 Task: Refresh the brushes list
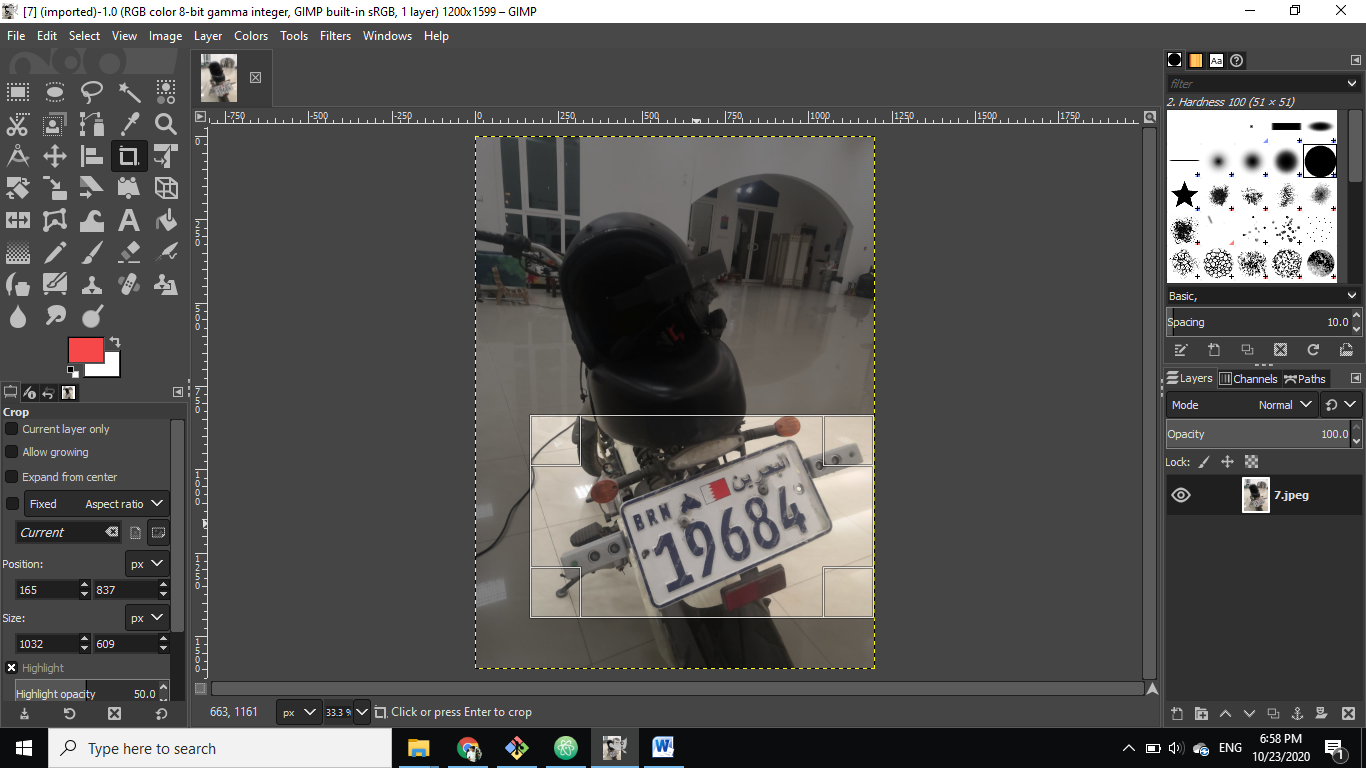(x=1313, y=350)
